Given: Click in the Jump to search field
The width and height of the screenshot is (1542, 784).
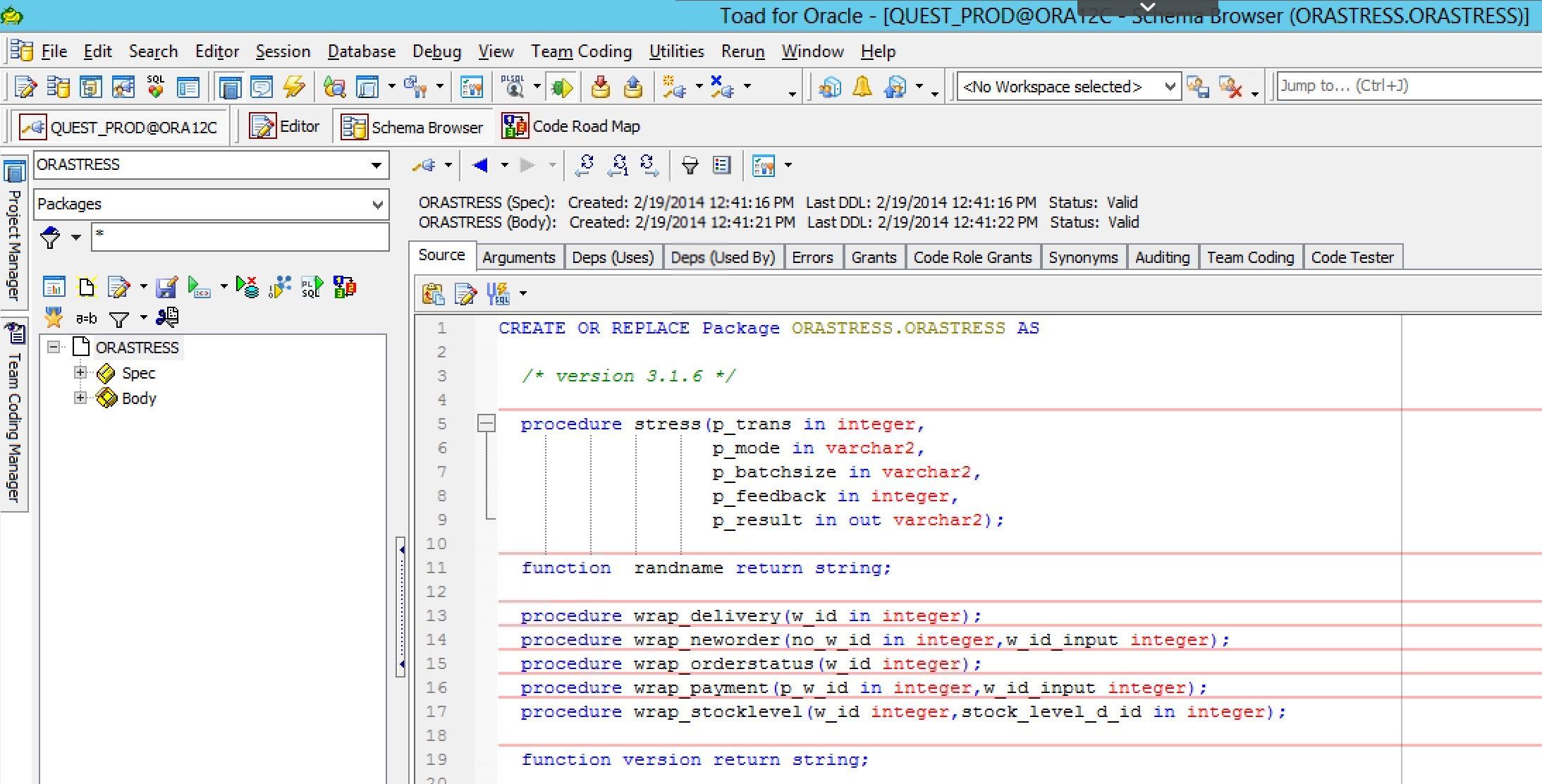Looking at the screenshot, I should pos(1409,86).
